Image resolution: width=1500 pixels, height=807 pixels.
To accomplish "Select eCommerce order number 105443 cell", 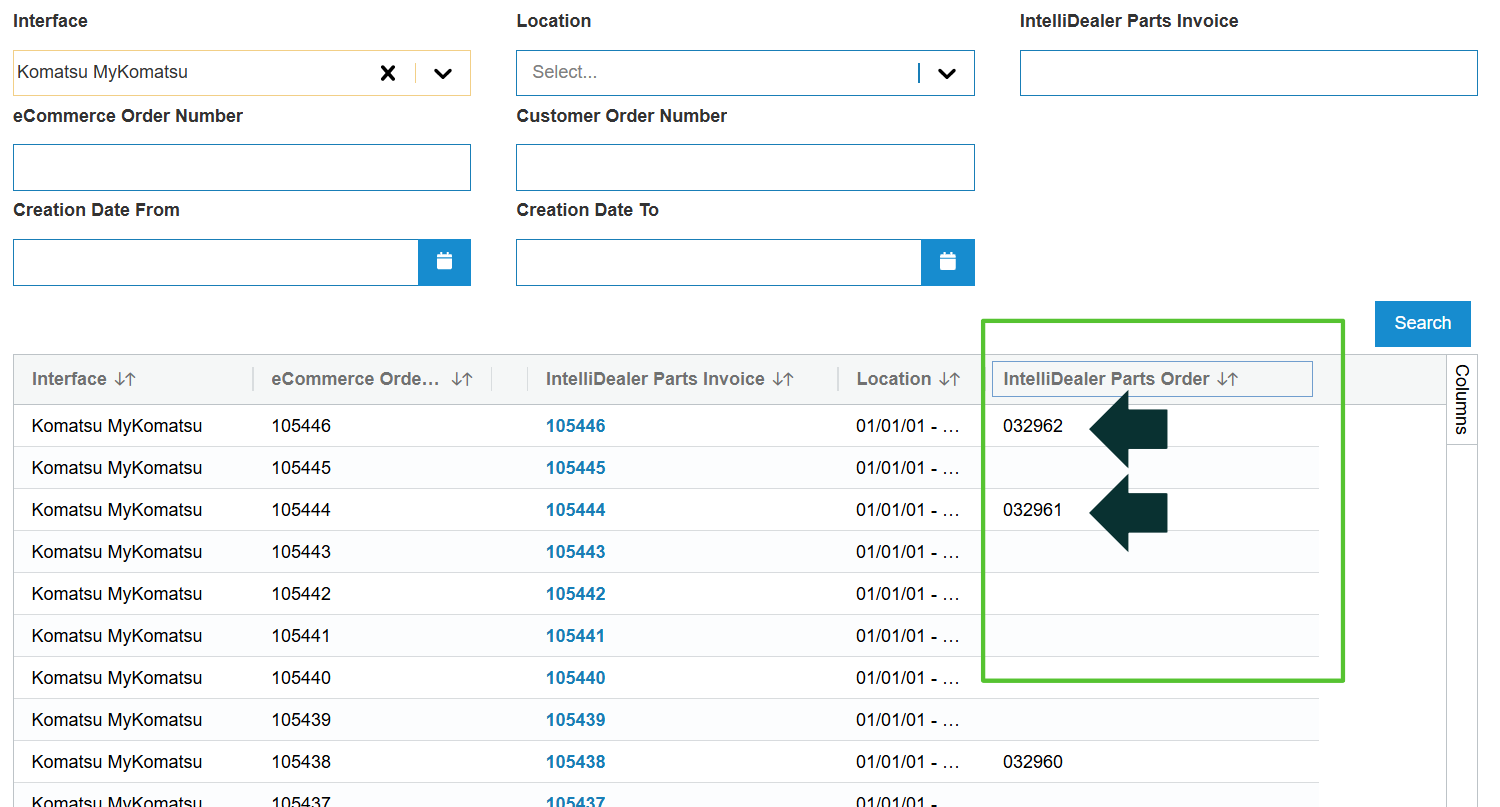I will [x=301, y=552].
